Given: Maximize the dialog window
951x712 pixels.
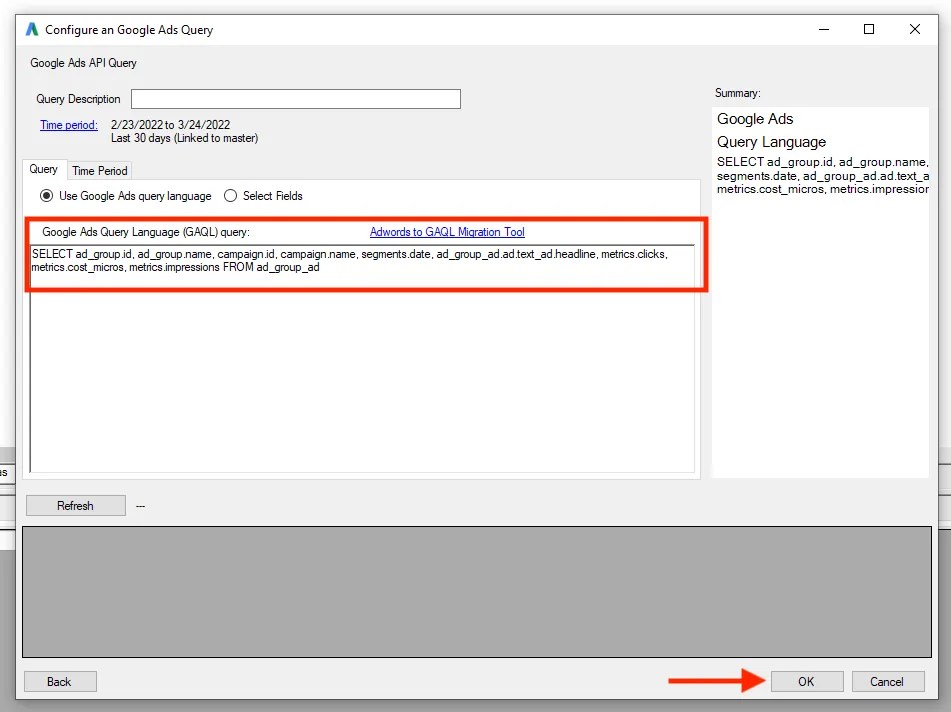Looking at the screenshot, I should pyautogui.click(x=869, y=29).
